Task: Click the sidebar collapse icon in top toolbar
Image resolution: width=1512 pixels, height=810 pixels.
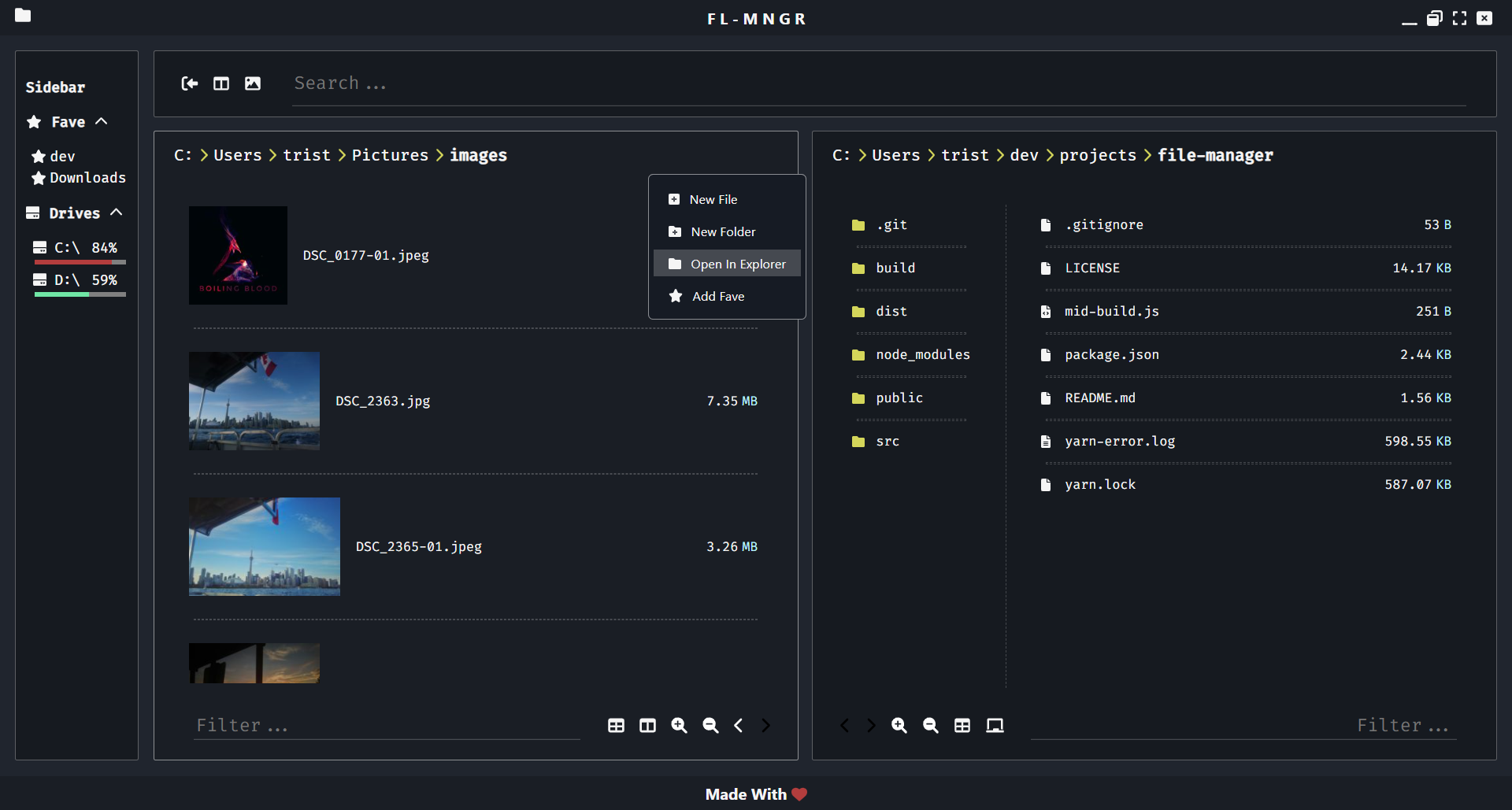Action: tap(190, 83)
